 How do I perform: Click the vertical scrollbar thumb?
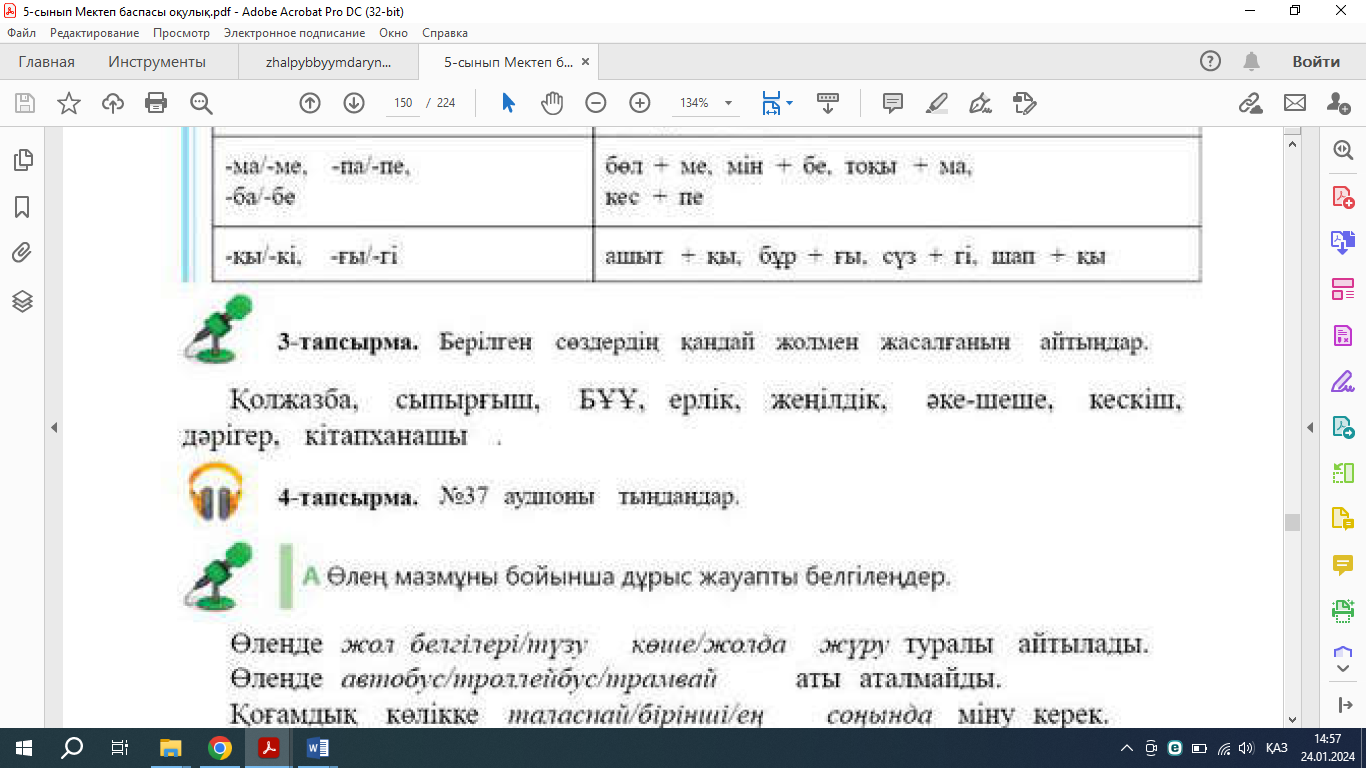click(x=1293, y=522)
